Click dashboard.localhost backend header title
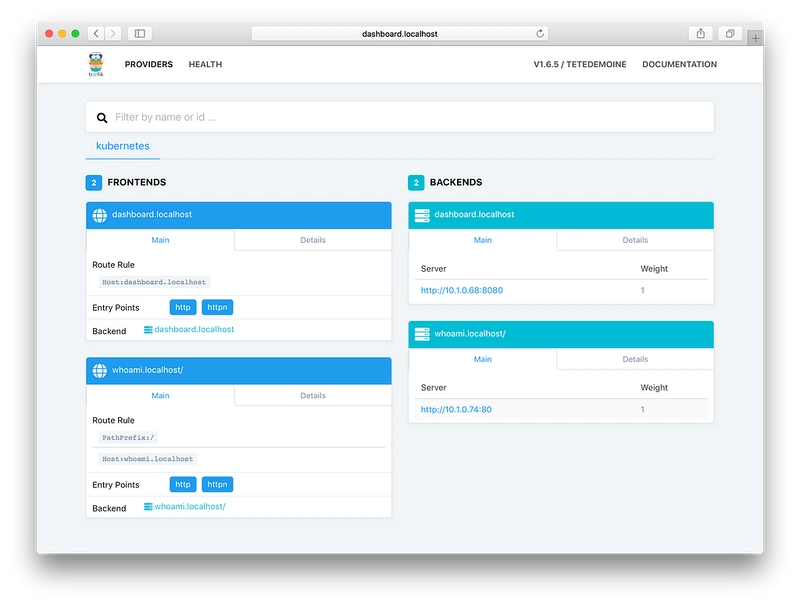Screen dimensions: 800x606 point(474,215)
